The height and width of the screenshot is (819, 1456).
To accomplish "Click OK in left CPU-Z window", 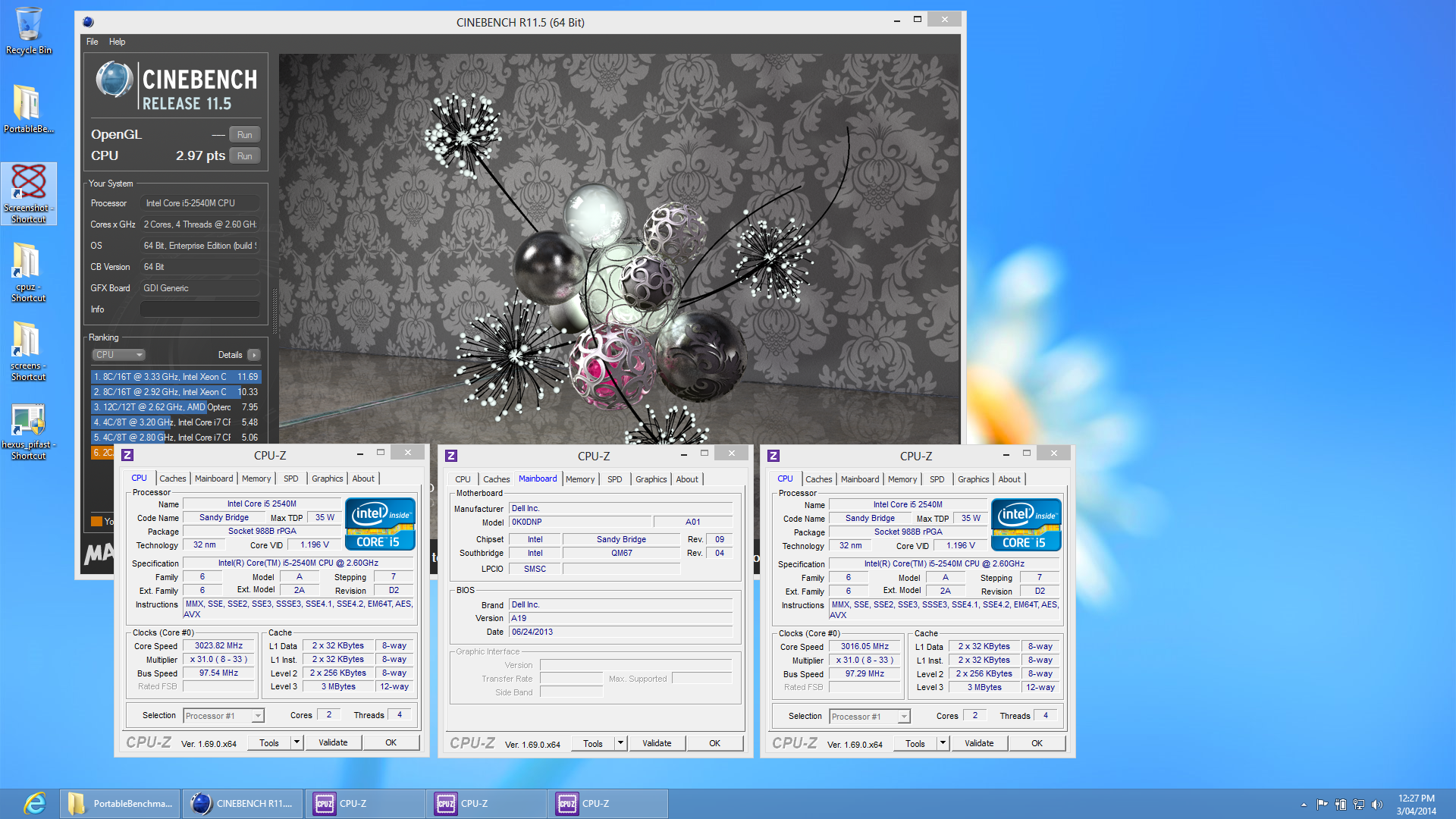I will pos(391,742).
